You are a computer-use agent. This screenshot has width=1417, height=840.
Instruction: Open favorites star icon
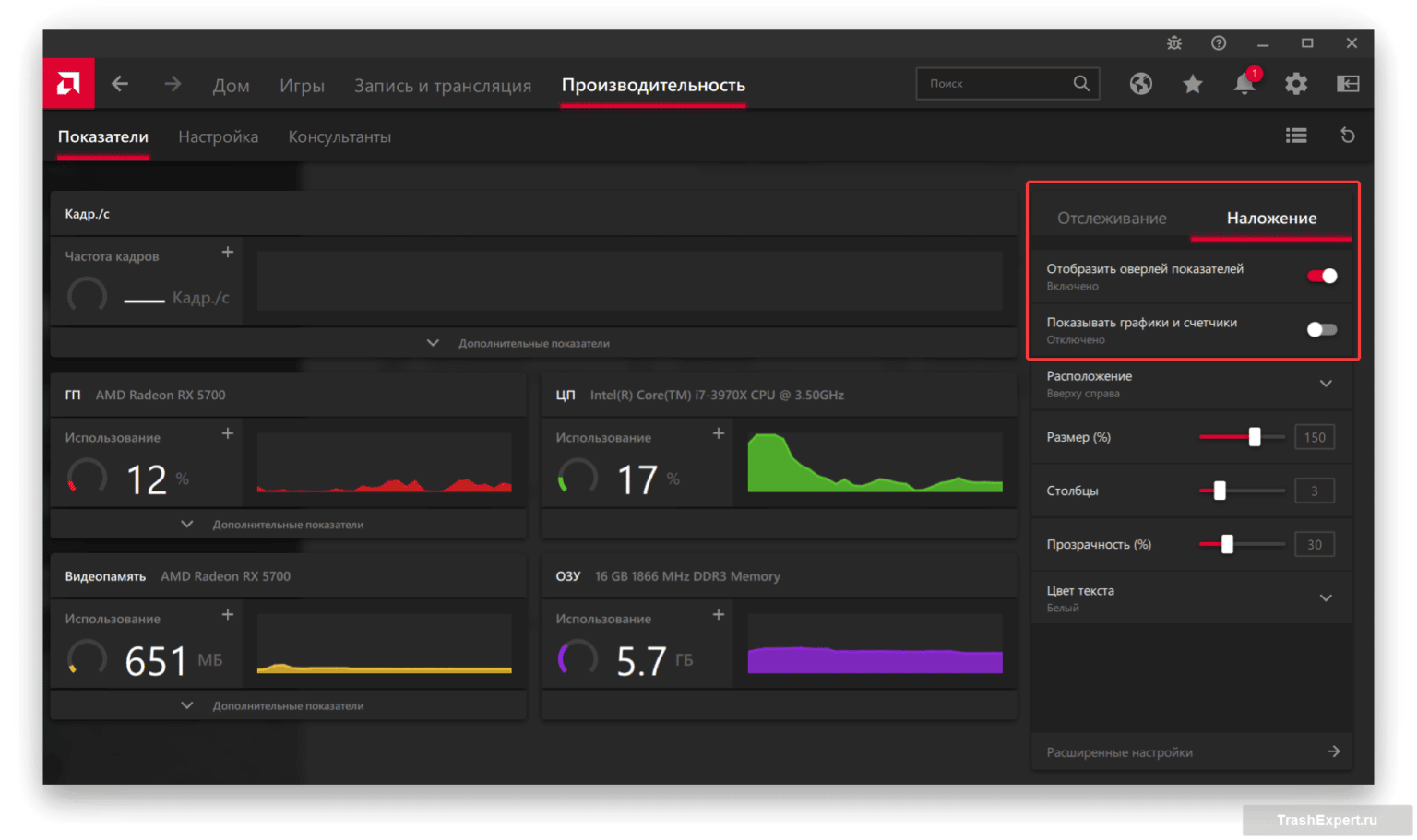[x=1193, y=84]
